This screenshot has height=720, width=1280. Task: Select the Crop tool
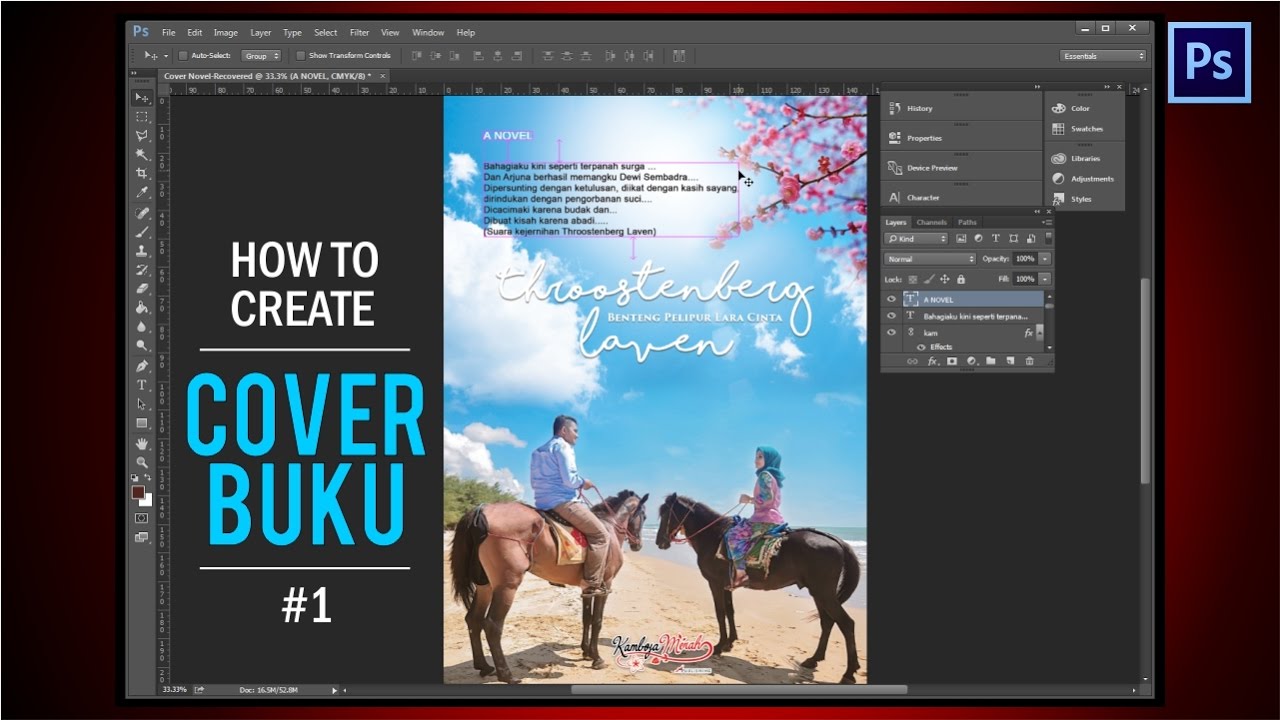pos(142,174)
